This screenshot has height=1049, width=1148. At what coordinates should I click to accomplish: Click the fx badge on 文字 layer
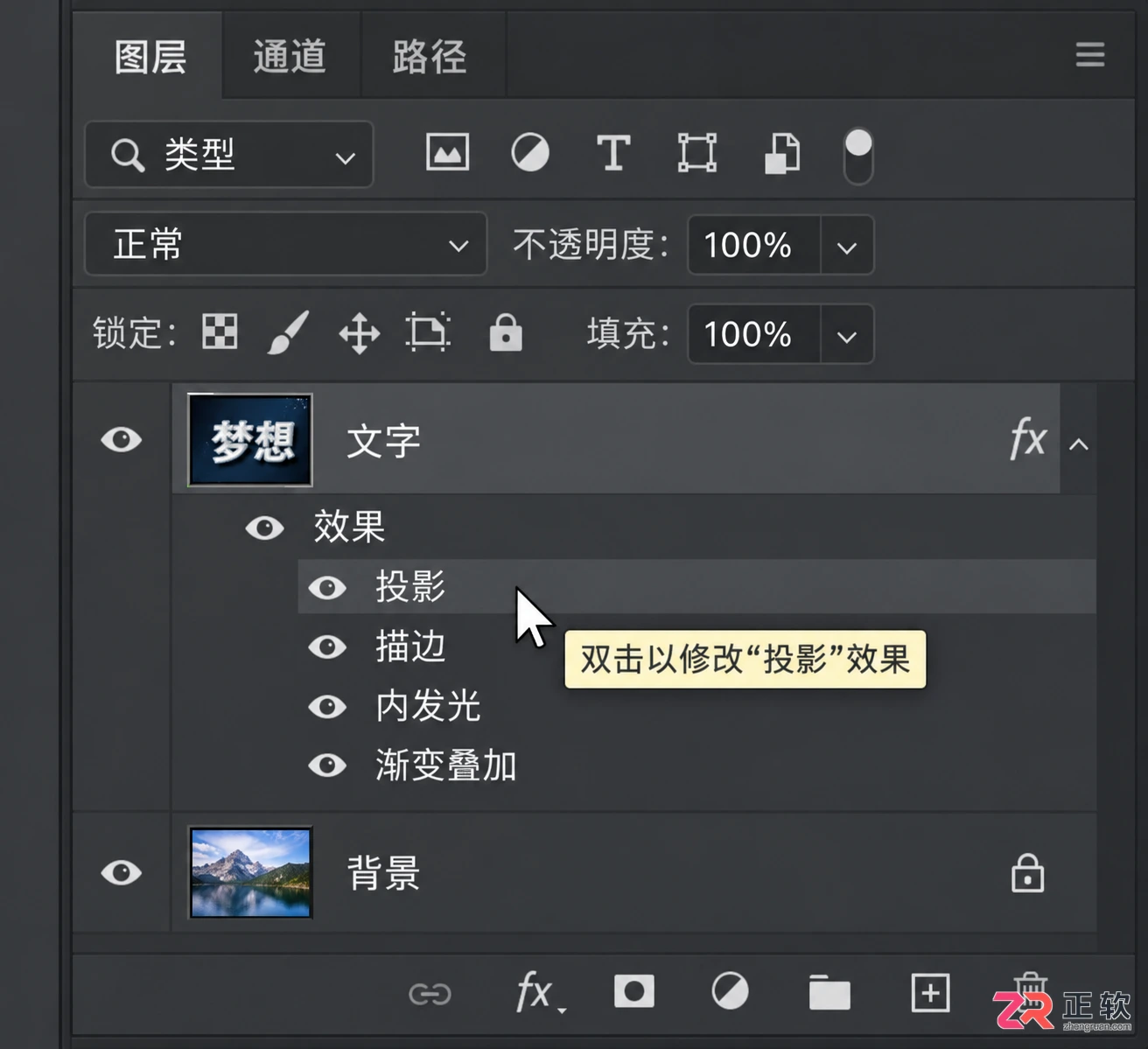1028,438
